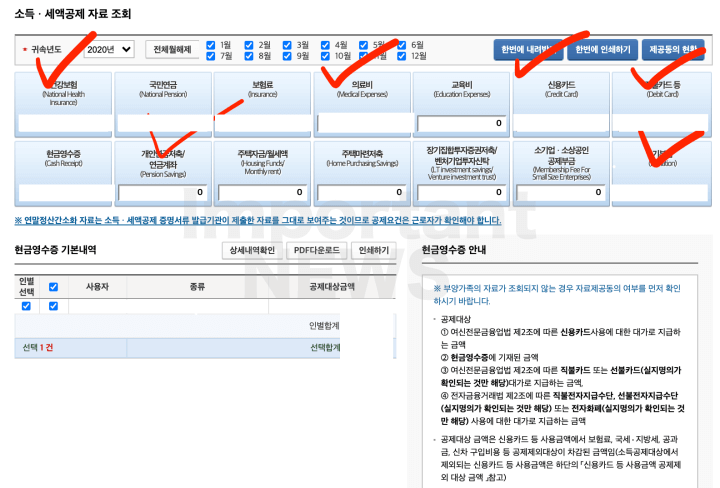Click the 공제대상 bullet heading in guide
This screenshot has height=488, width=720.
456,319
